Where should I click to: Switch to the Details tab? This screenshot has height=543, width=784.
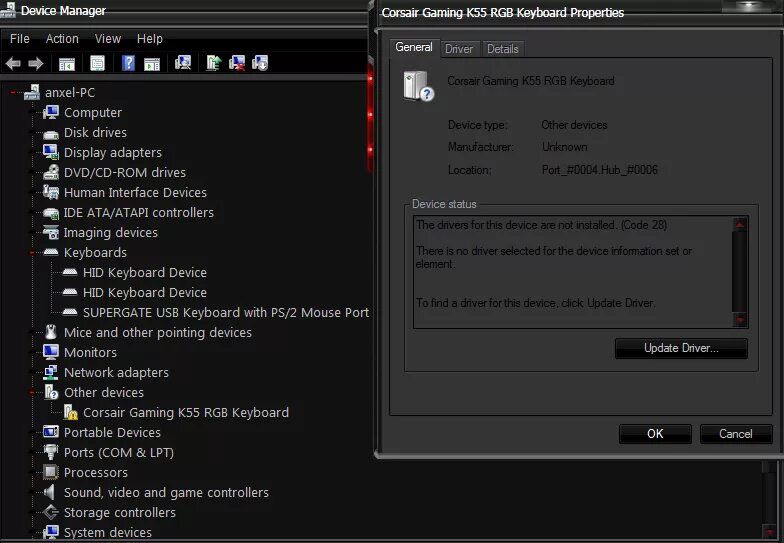click(x=502, y=49)
